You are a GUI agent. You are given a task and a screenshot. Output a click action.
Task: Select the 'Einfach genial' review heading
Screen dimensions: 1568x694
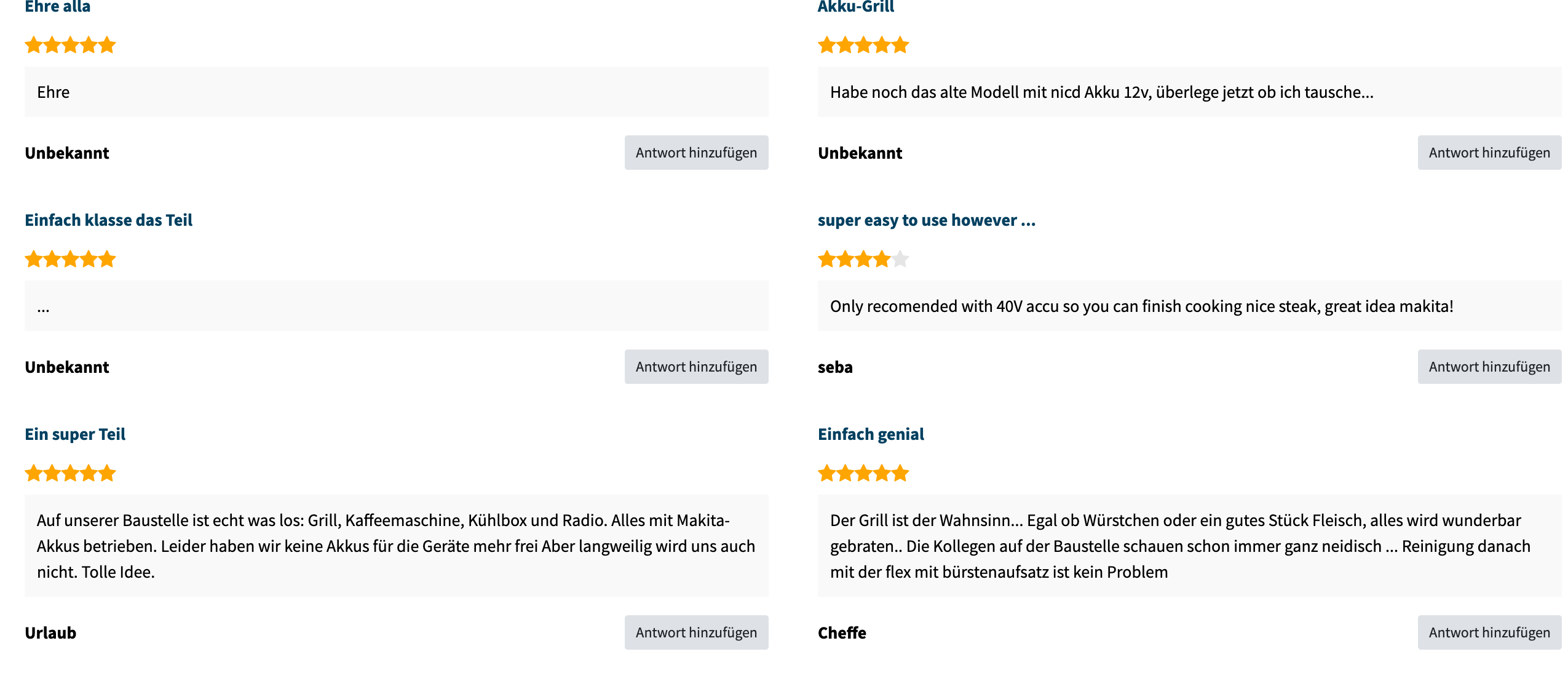(x=870, y=434)
